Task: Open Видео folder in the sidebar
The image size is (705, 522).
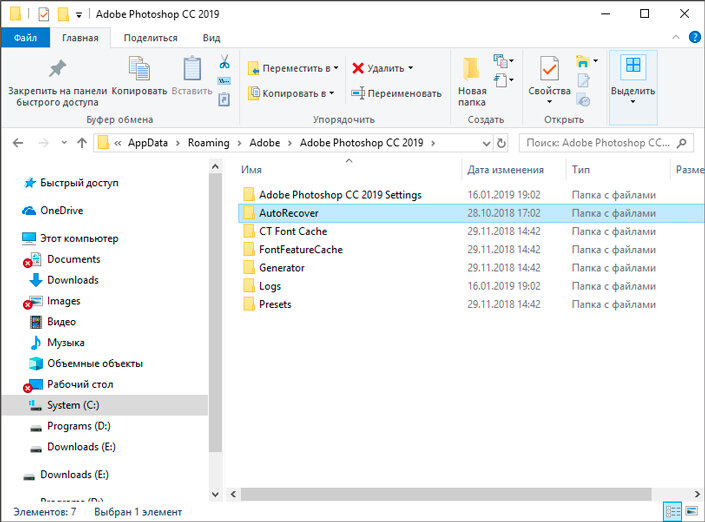Action: pos(53,322)
